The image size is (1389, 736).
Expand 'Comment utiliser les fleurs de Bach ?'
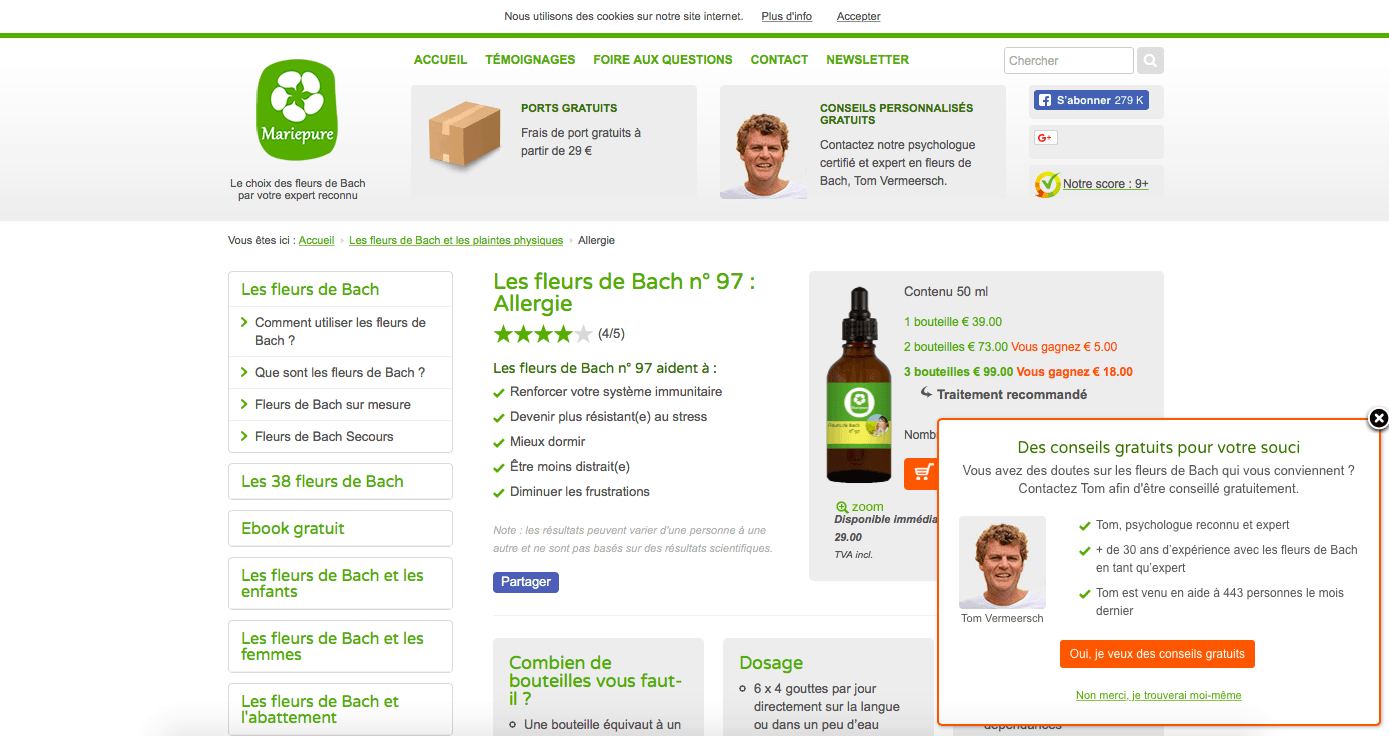click(340, 331)
